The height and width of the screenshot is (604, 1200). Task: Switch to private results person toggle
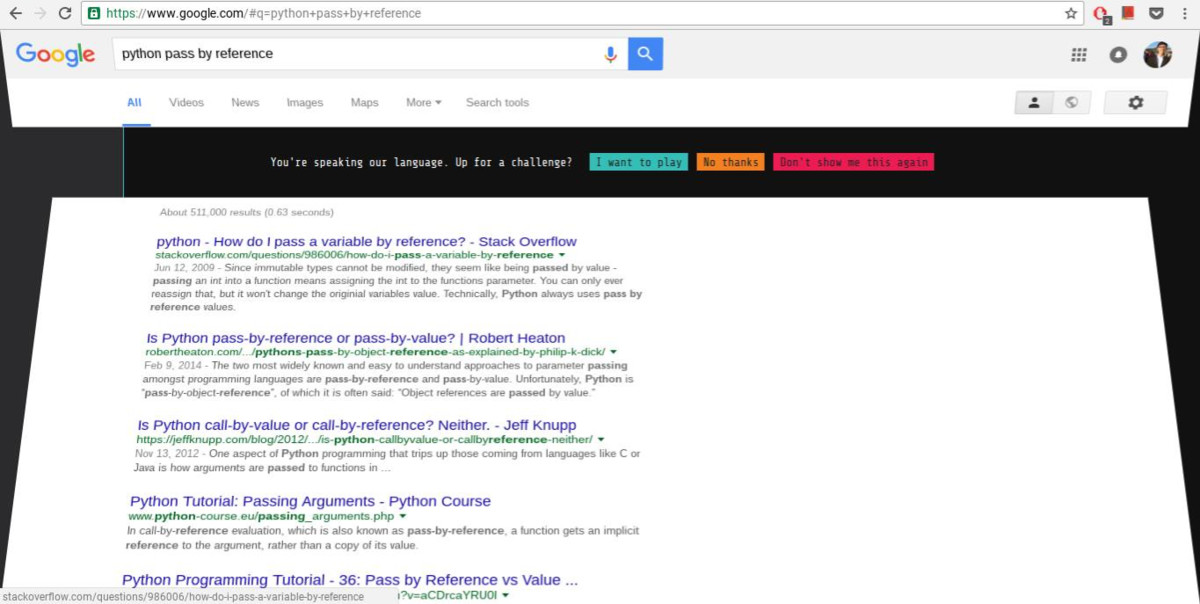1034,102
